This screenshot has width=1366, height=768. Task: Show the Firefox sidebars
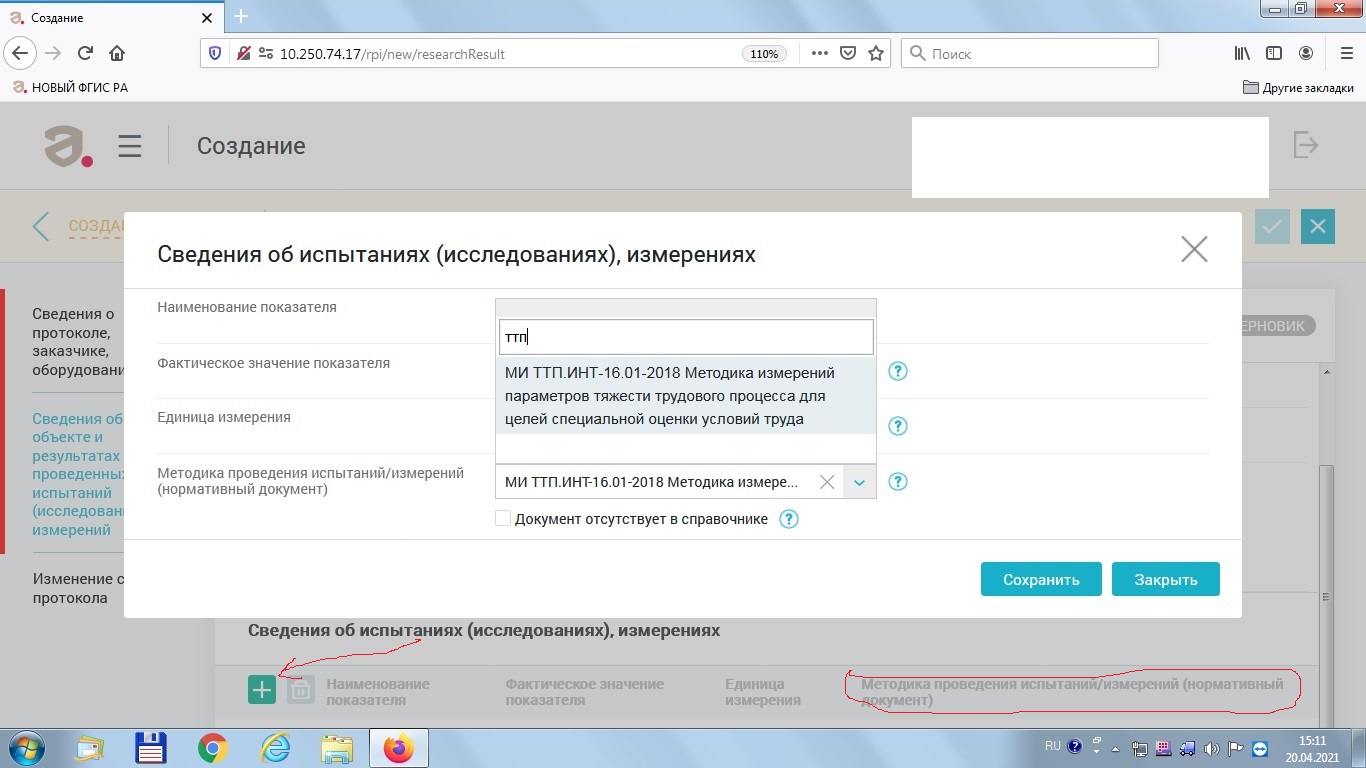coord(1274,54)
